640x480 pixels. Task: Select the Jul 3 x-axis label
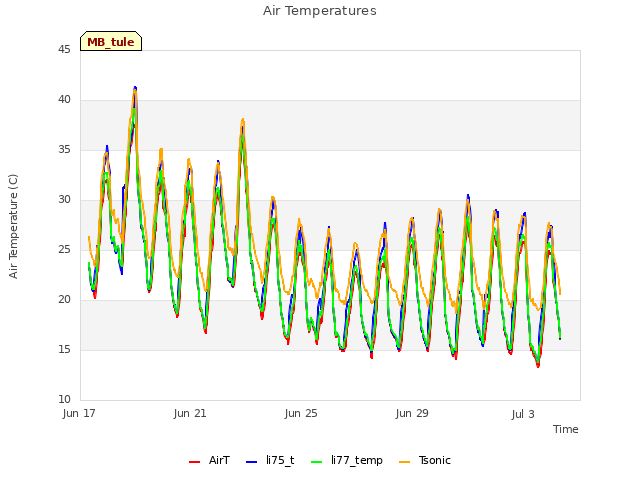pyautogui.click(x=523, y=414)
